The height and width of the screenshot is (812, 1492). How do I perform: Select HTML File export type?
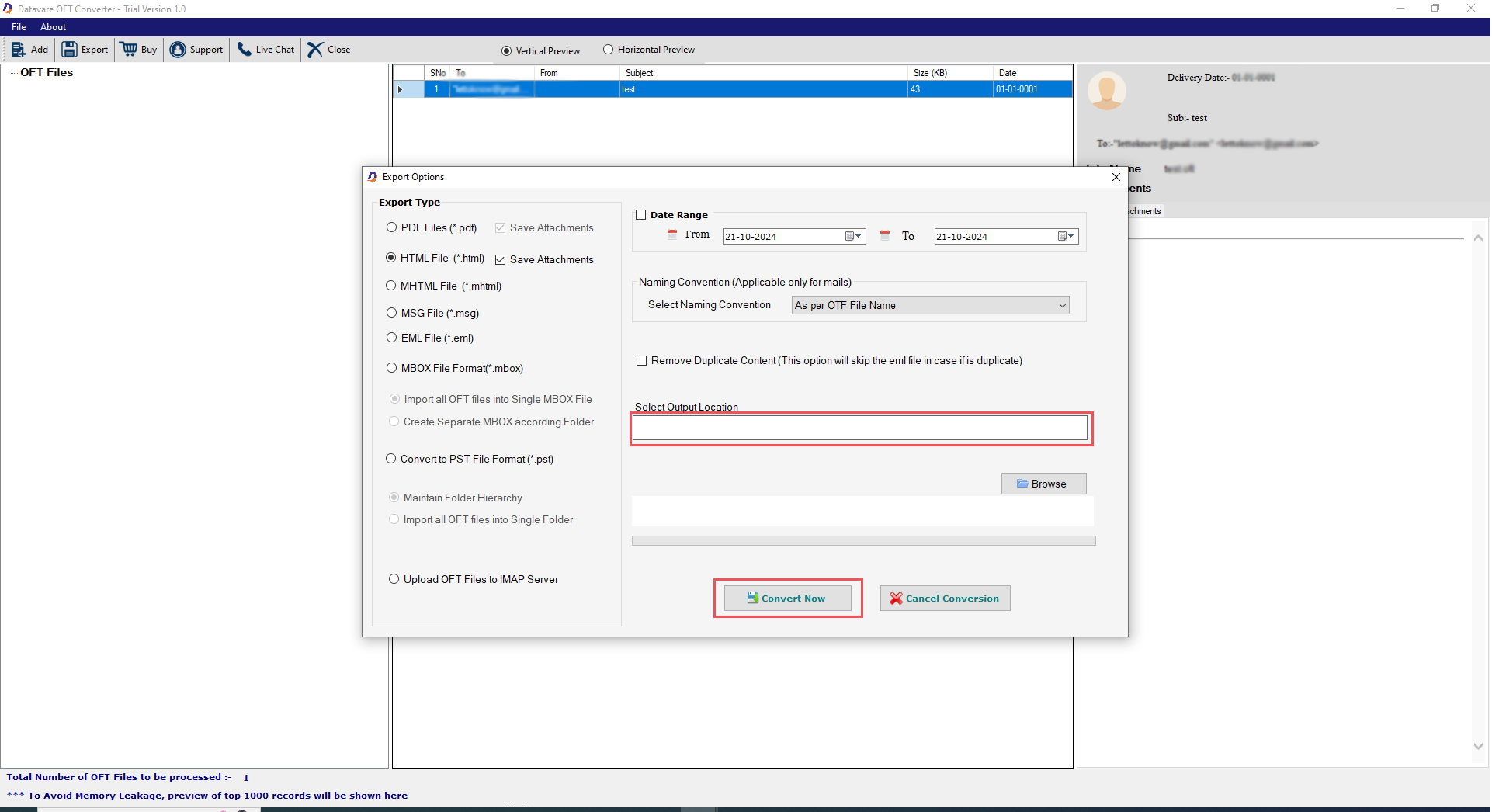point(391,258)
